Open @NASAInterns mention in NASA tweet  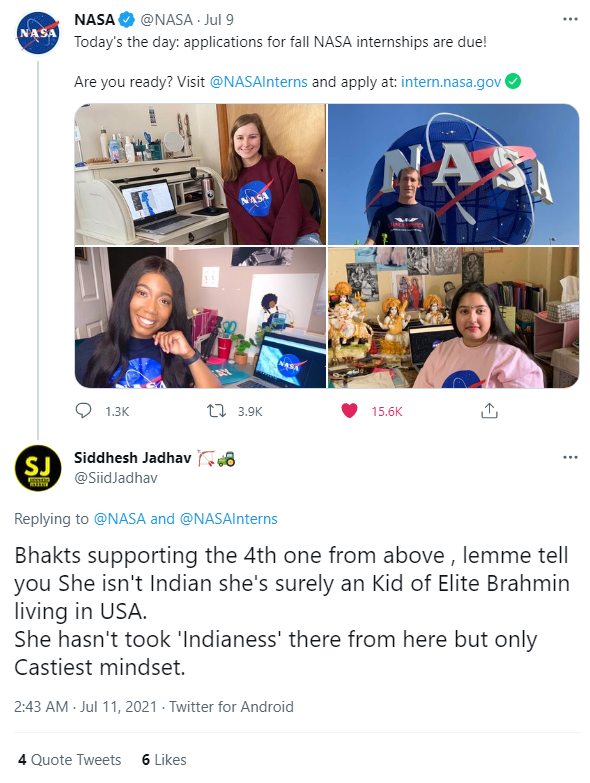coord(259,81)
